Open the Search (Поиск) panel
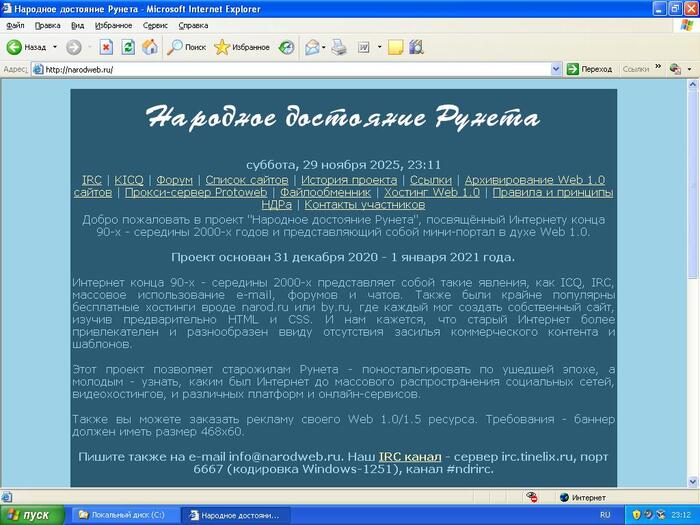Viewport: 700px width, 525px height. tap(186, 47)
